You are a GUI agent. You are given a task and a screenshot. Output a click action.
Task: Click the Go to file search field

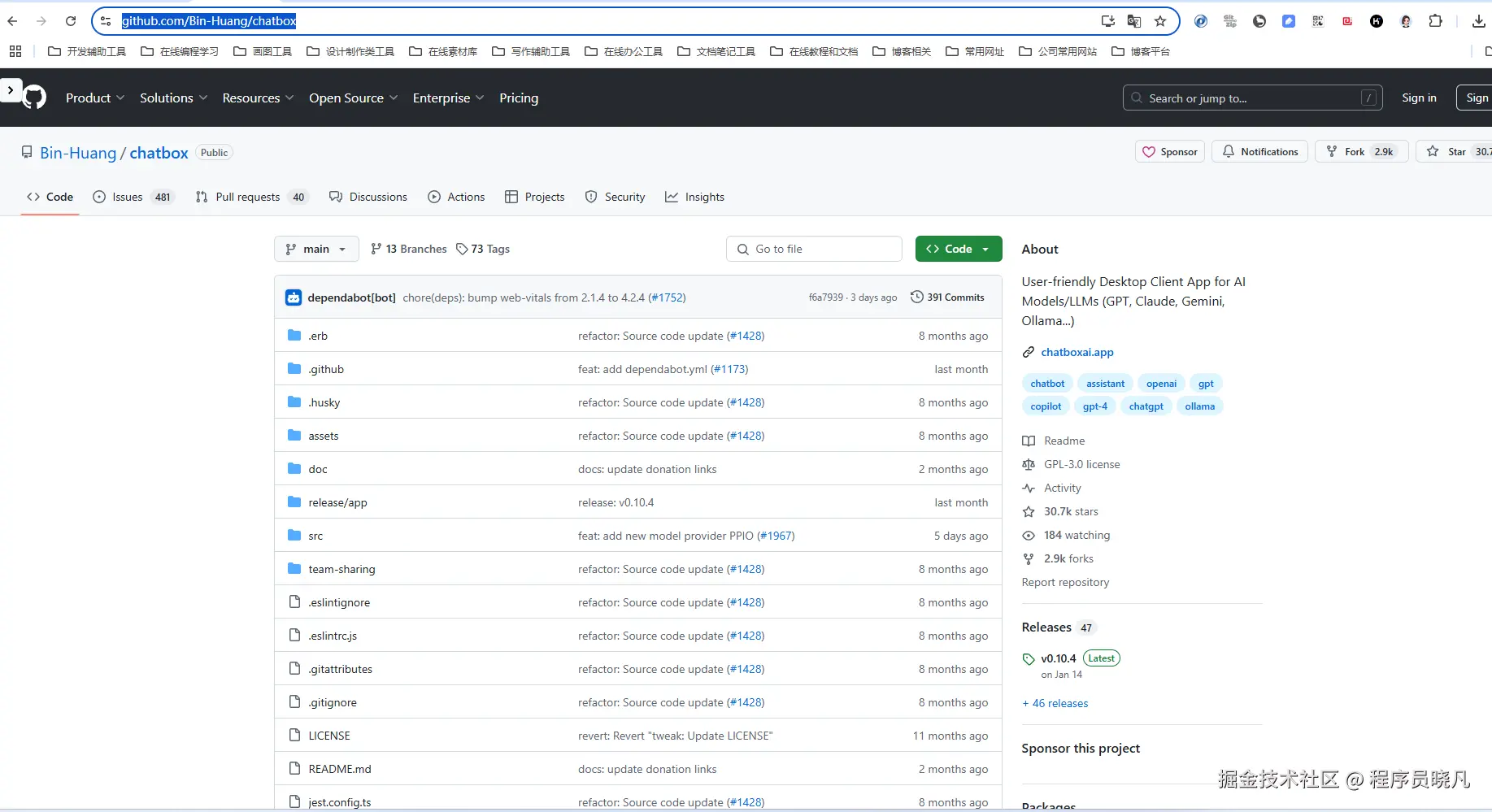(814, 249)
